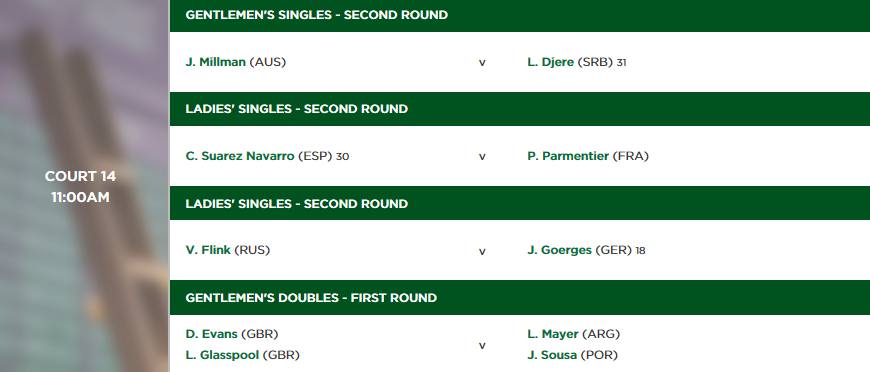Open J. Sousa player profile
This screenshot has width=870, height=372.
(552, 355)
